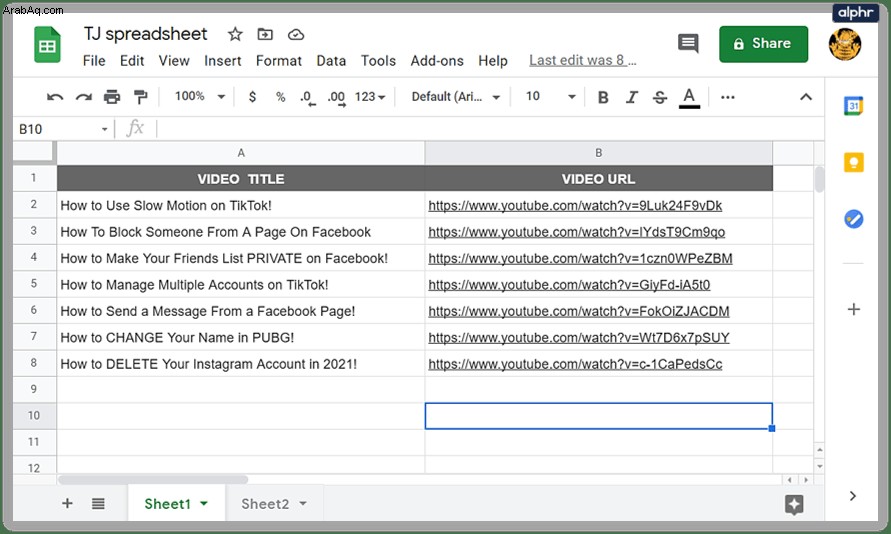Open the Google Sheets home icon
Image resolution: width=891 pixels, height=534 pixels.
47,45
